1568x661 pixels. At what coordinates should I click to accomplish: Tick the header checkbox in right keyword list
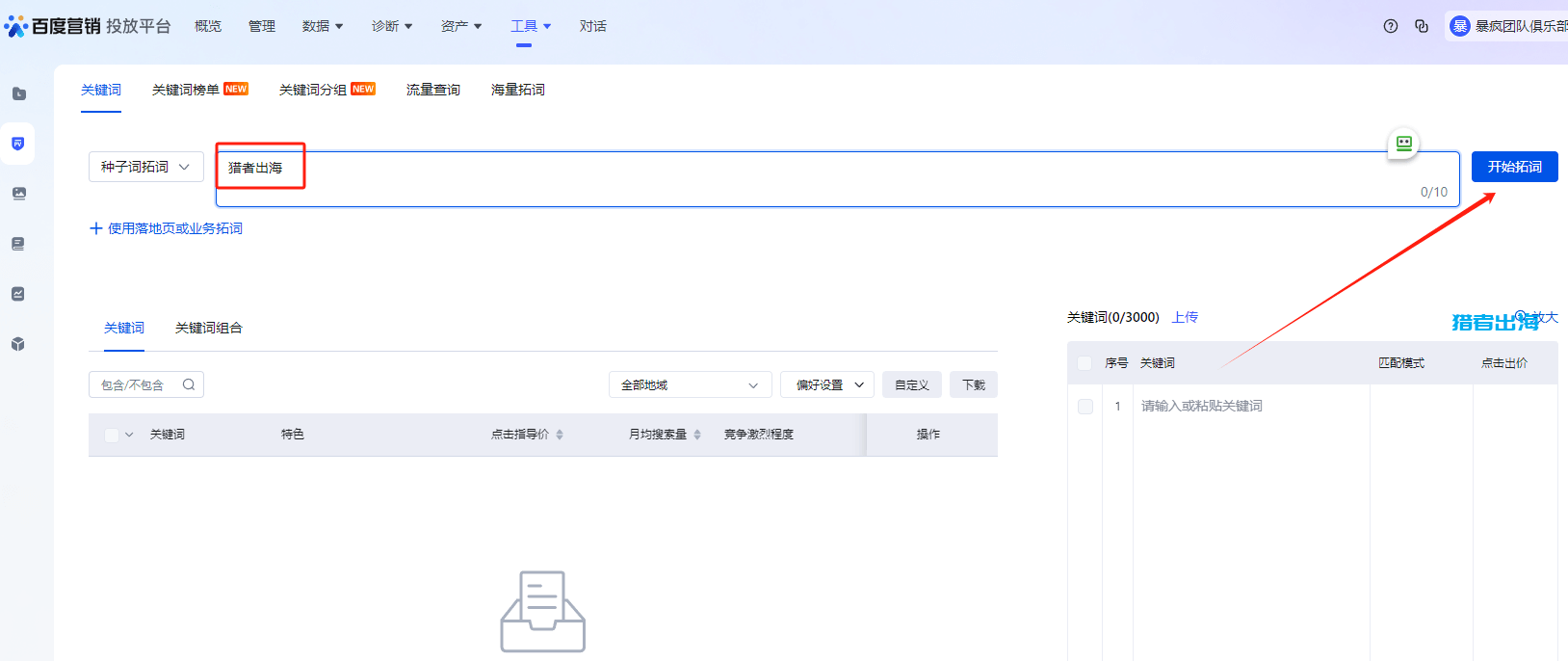pyautogui.click(x=1085, y=363)
